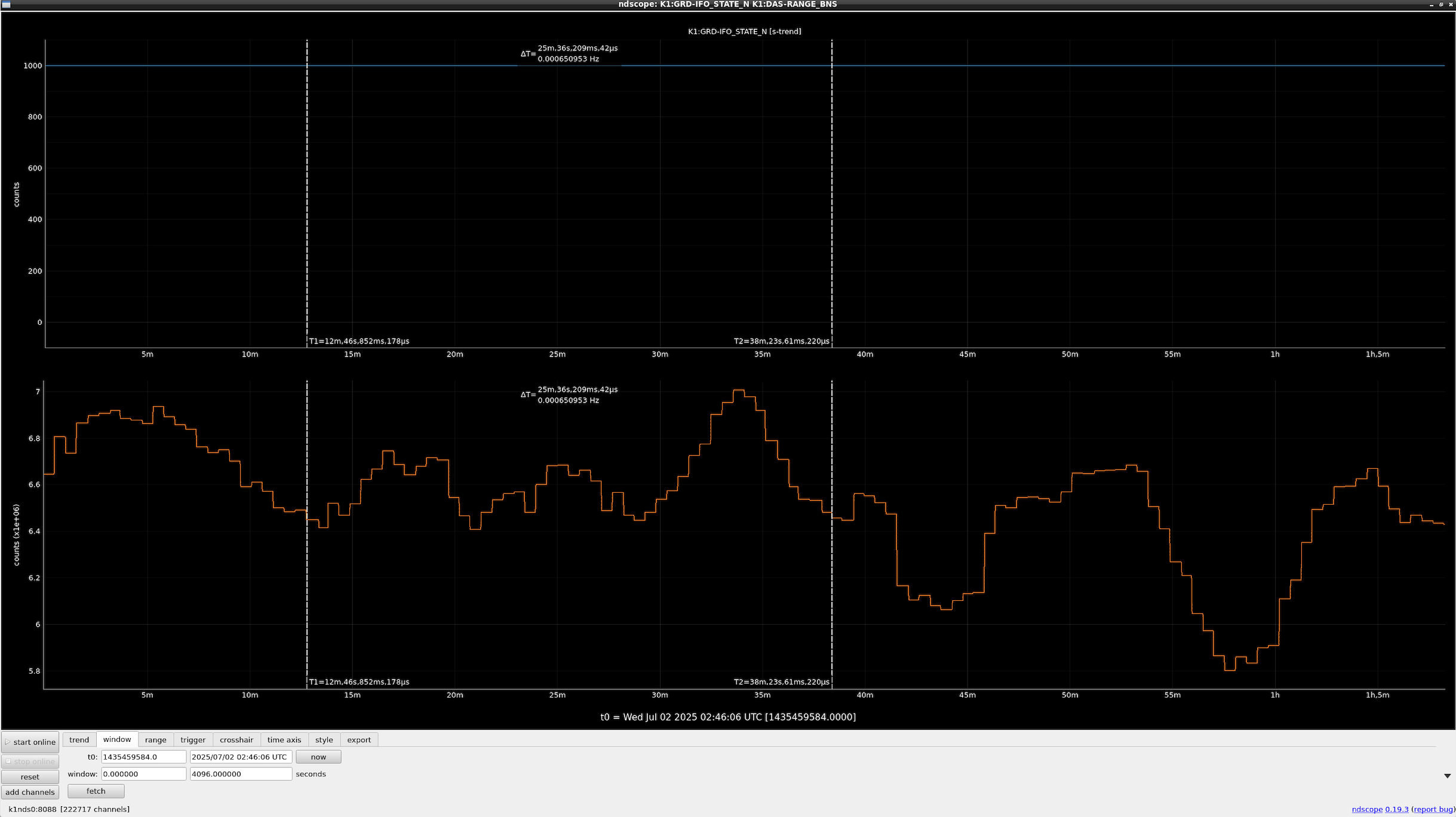Viewport: 1456px width, 817px height.
Task: Collapse control panel with bottom-right arrow
Action: pos(1447,776)
